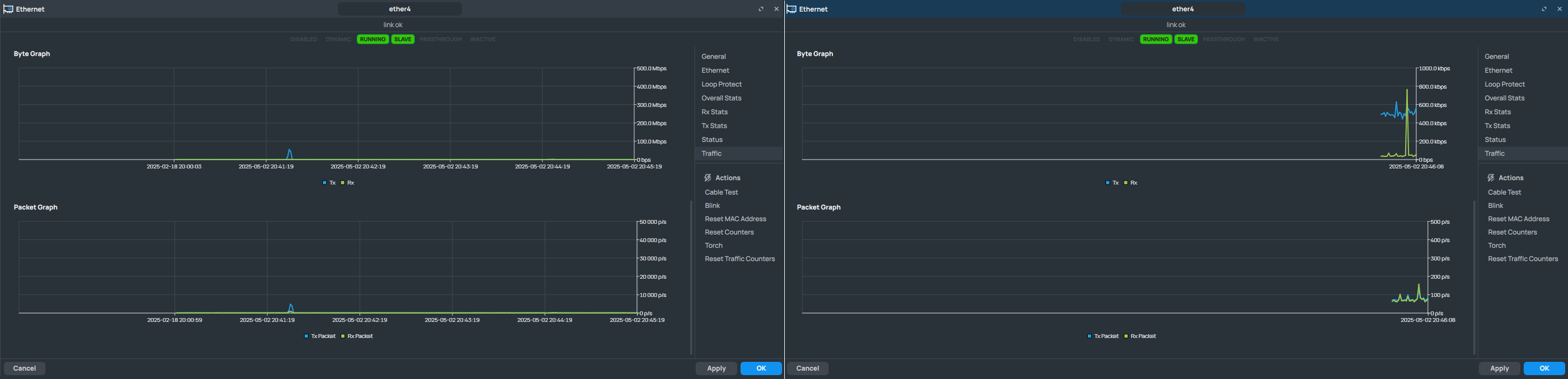Open Torch in right window
This screenshot has height=379, width=1568.
1497,246
